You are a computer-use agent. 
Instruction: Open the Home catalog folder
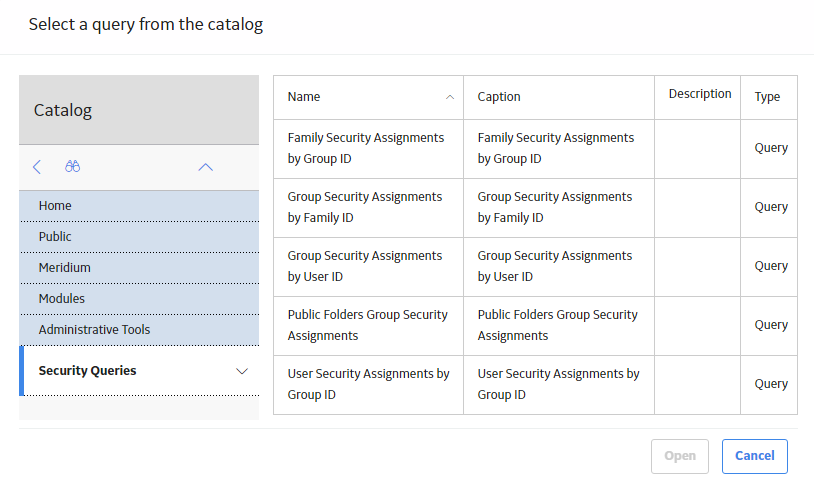(x=139, y=206)
